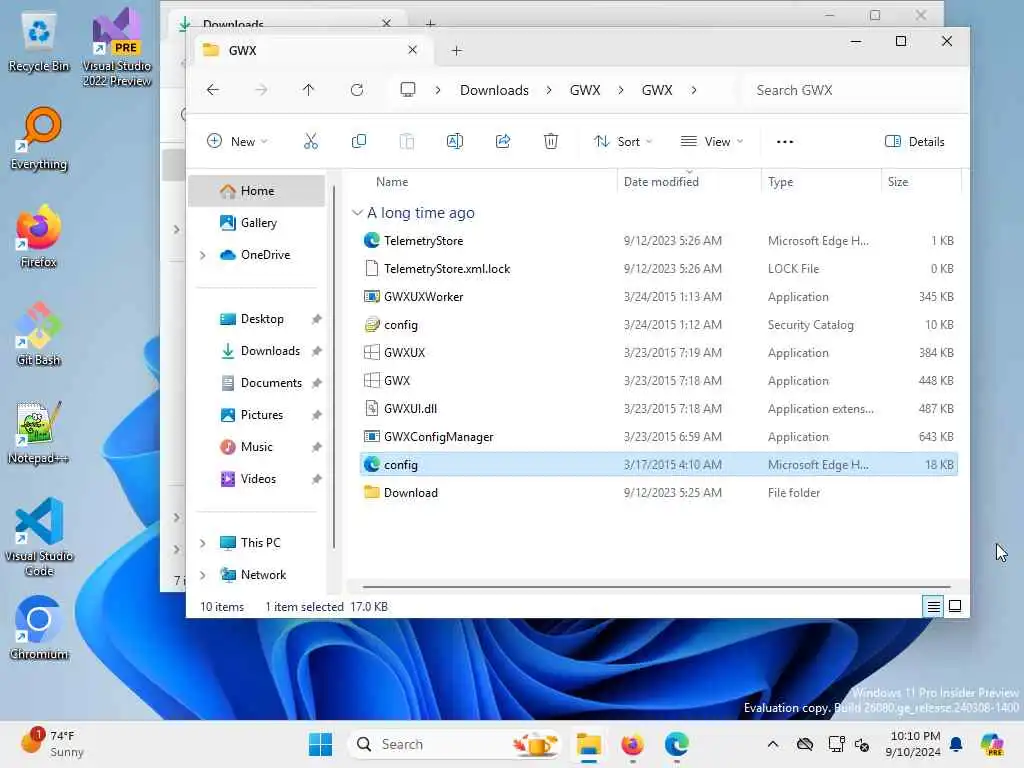
Task: Expand chevron after Downloads in breadcrumb
Action: [x=549, y=90]
